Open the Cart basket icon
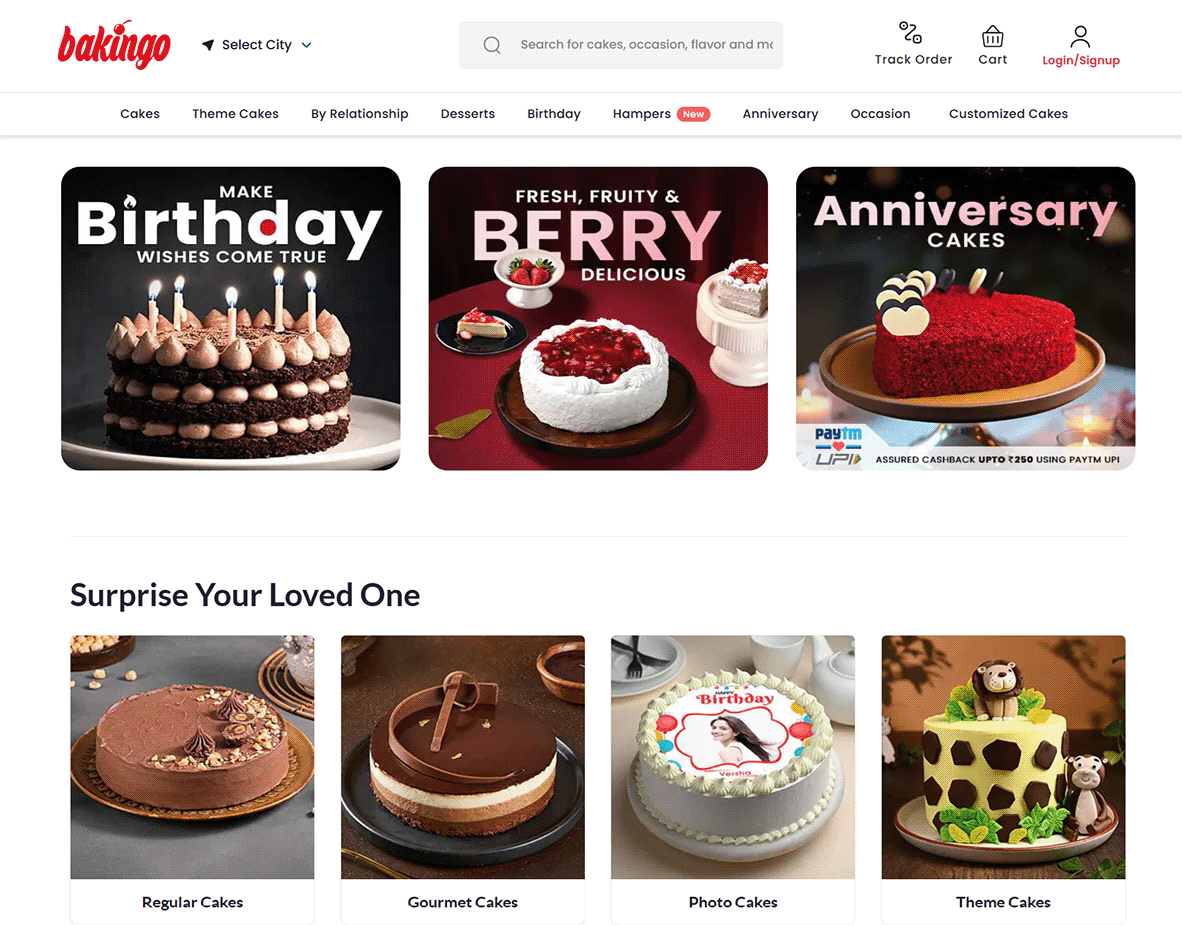Screen dimensions: 1182x925 tap(992, 35)
